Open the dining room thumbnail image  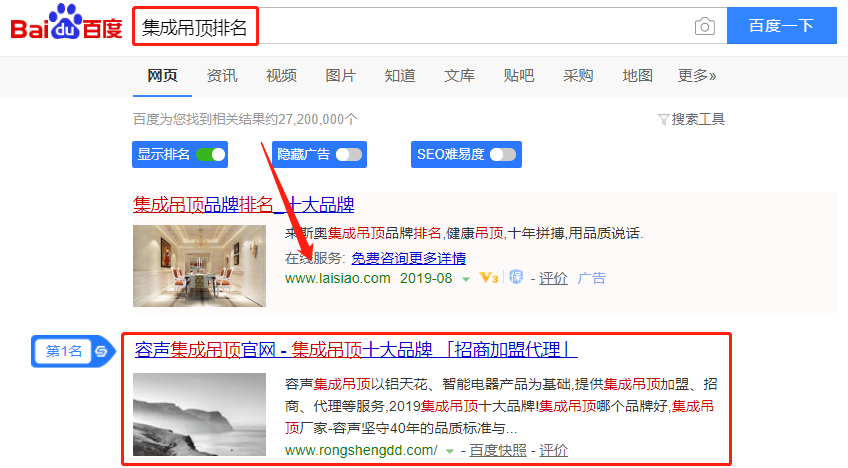tap(200, 266)
